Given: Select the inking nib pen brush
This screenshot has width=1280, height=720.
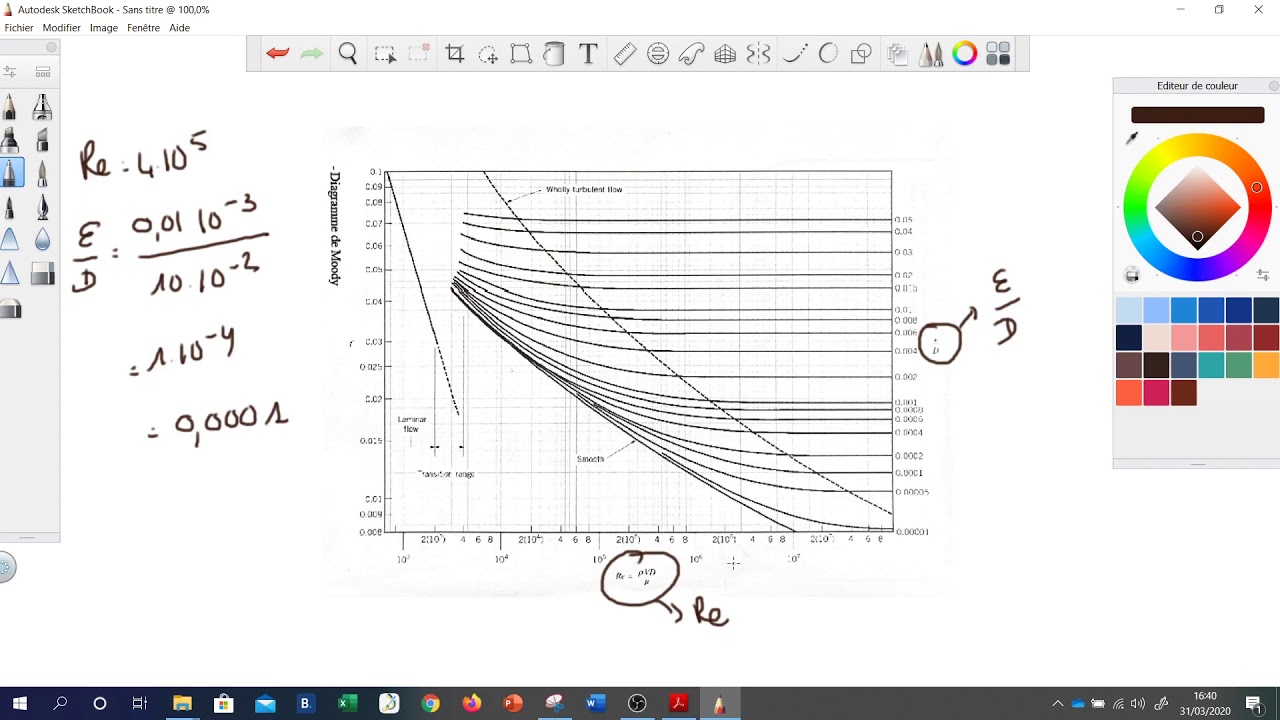Looking at the screenshot, I should [42, 206].
